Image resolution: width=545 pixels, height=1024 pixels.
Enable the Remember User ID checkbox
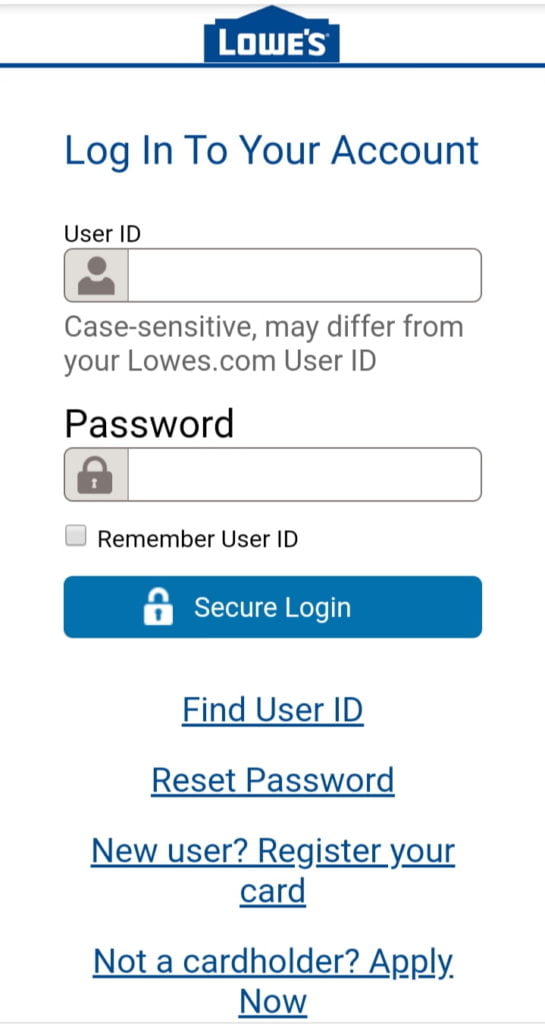coord(76,537)
